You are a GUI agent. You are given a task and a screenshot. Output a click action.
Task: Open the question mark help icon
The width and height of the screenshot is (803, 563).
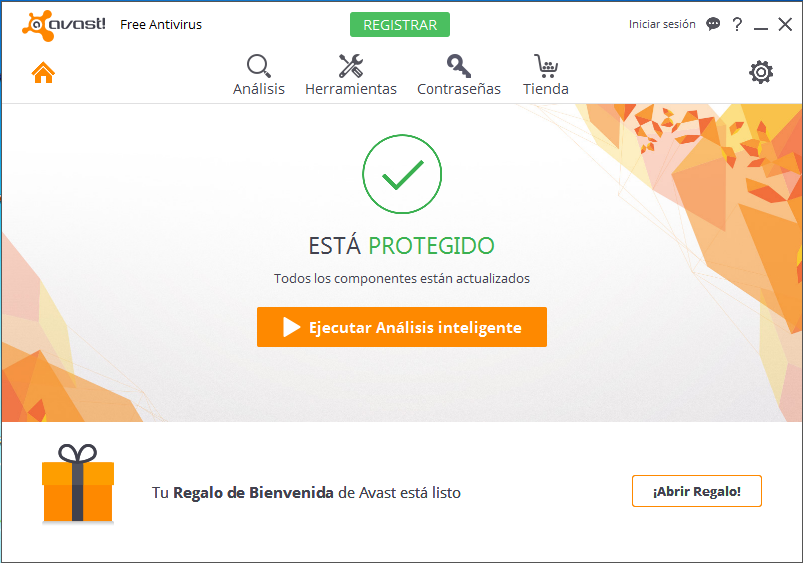tap(737, 24)
